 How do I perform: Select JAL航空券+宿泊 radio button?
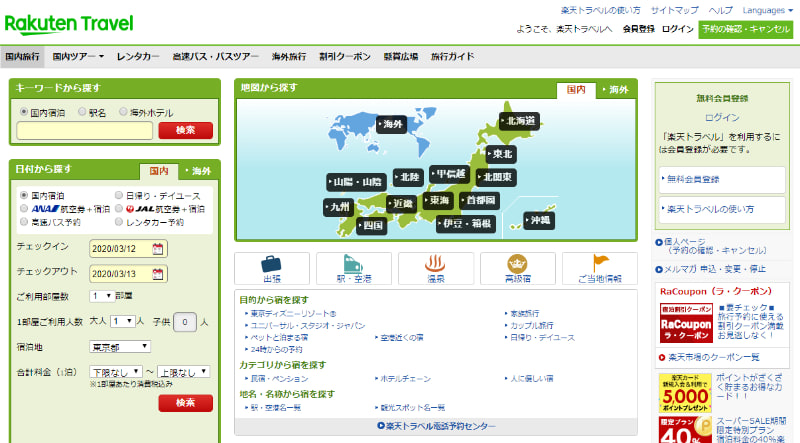click(119, 208)
